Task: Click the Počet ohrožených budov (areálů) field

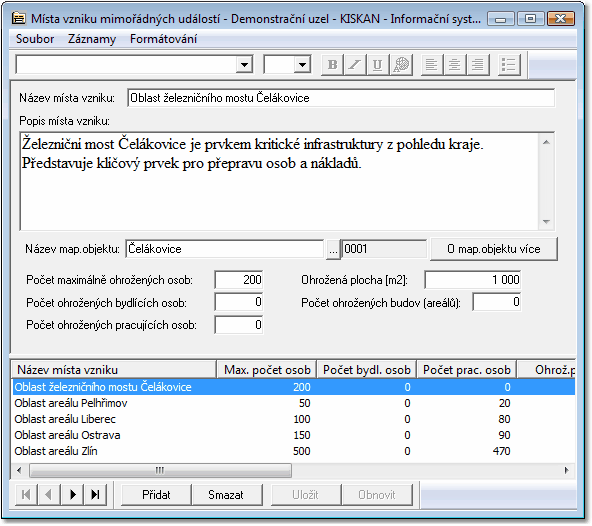Action: click(x=497, y=302)
